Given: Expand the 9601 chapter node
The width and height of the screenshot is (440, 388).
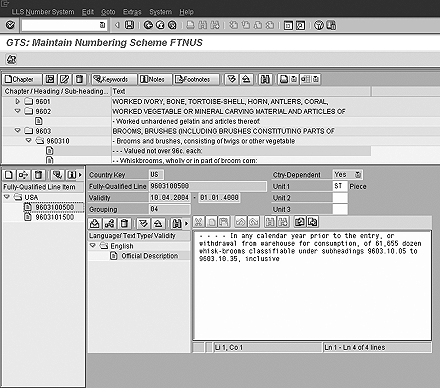Looking at the screenshot, I should (x=18, y=101).
